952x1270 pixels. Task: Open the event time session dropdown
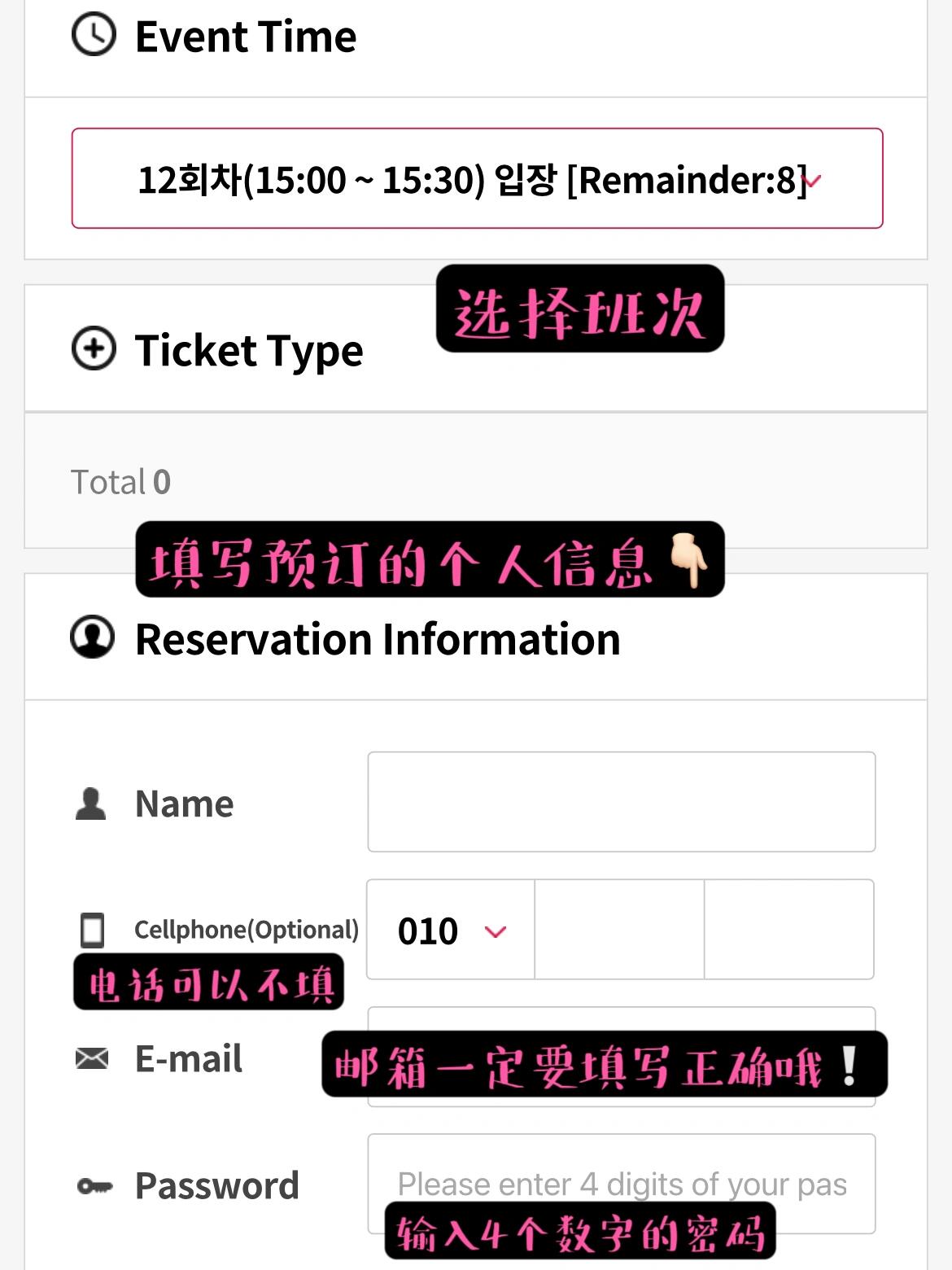pos(477,178)
